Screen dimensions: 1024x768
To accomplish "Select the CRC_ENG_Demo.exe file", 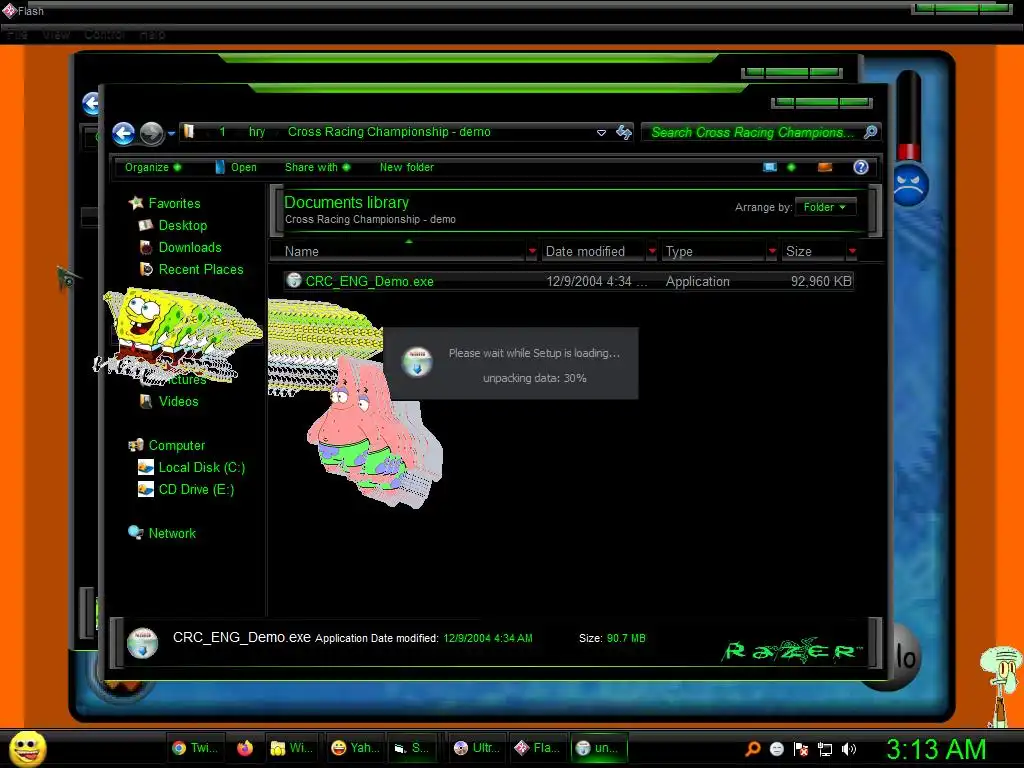I will pos(568,281).
